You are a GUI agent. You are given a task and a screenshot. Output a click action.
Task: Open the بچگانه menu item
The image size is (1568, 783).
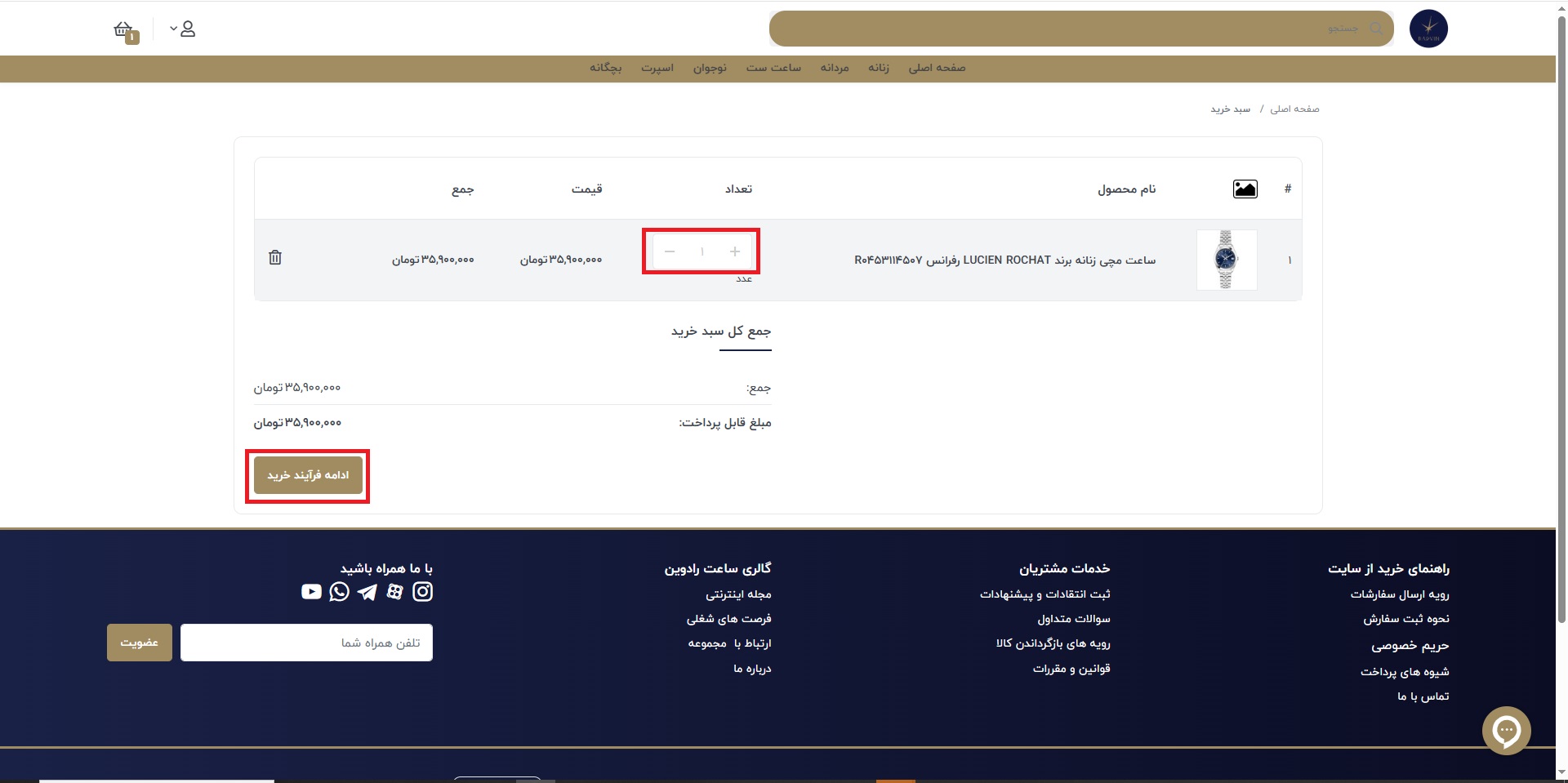(x=606, y=68)
